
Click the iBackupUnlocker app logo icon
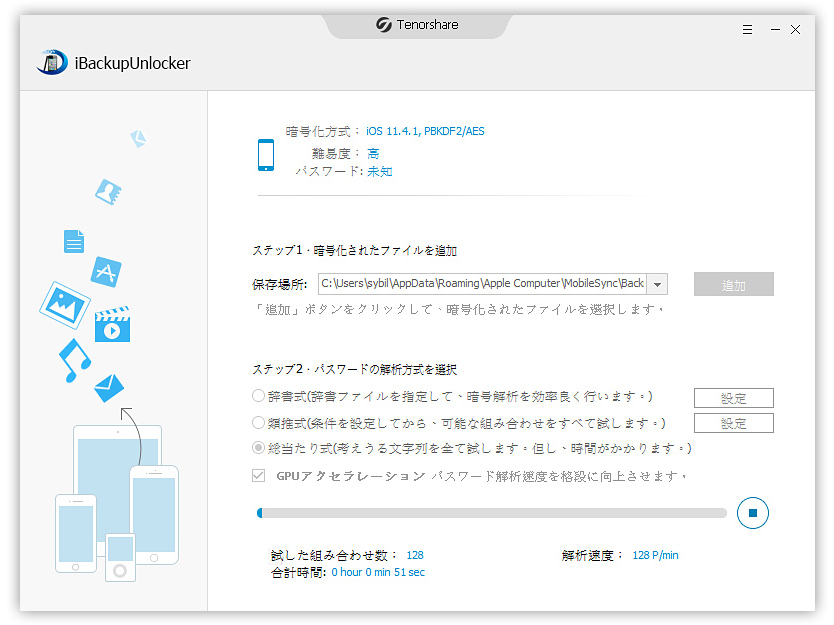[52, 62]
